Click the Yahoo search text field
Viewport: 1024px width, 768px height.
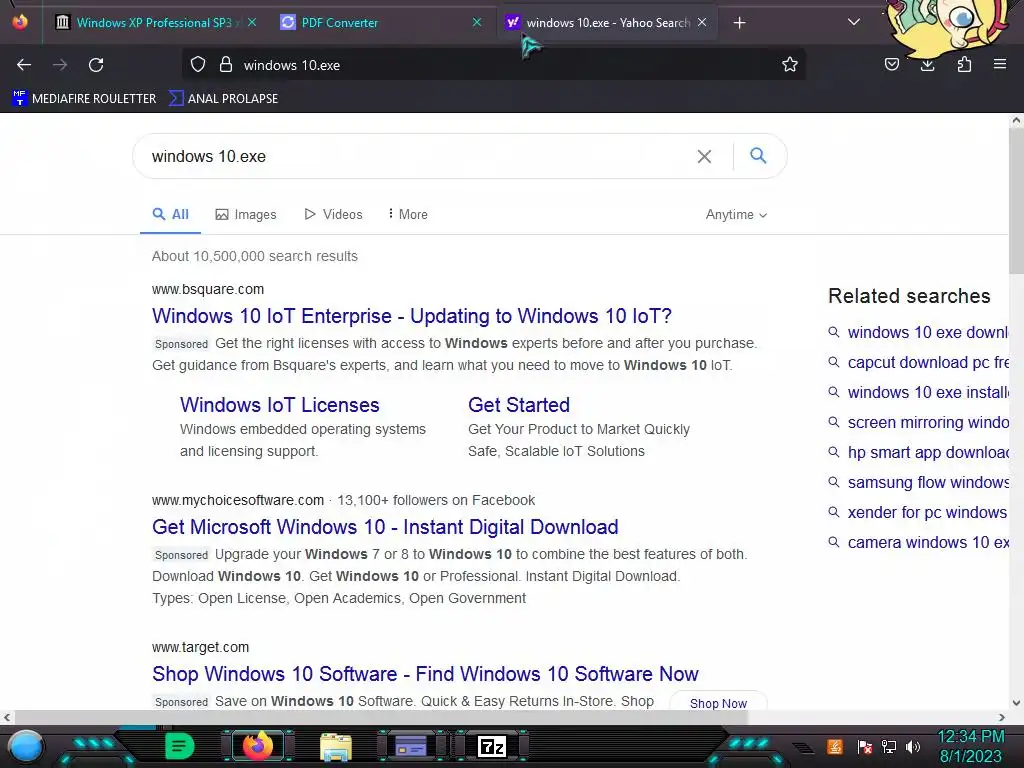pos(418,156)
